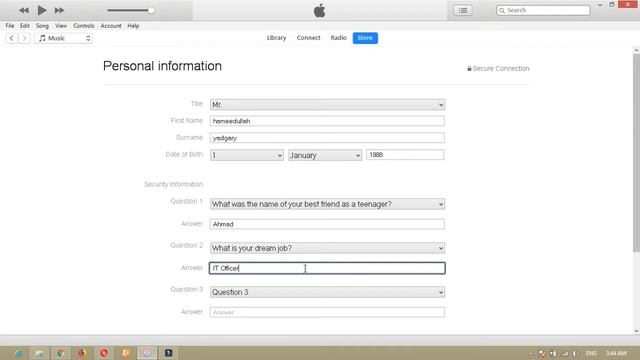Image resolution: width=640 pixels, height=360 pixels.
Task: Open the Question 3 dropdown
Action: pyautogui.click(x=327, y=292)
